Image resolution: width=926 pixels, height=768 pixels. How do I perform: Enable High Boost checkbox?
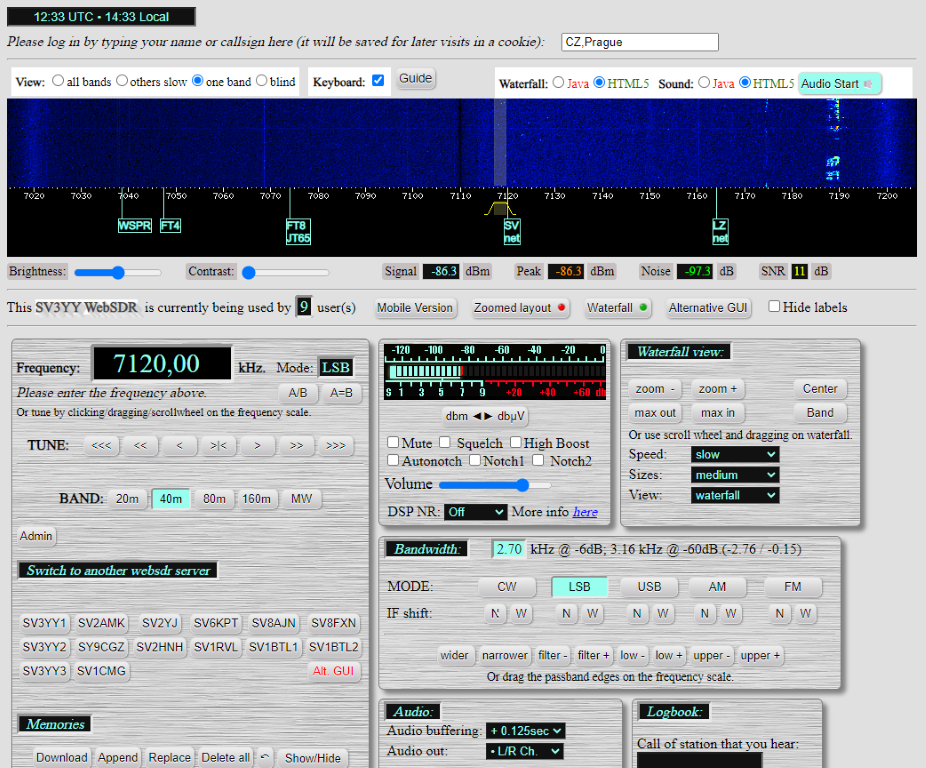(x=516, y=442)
